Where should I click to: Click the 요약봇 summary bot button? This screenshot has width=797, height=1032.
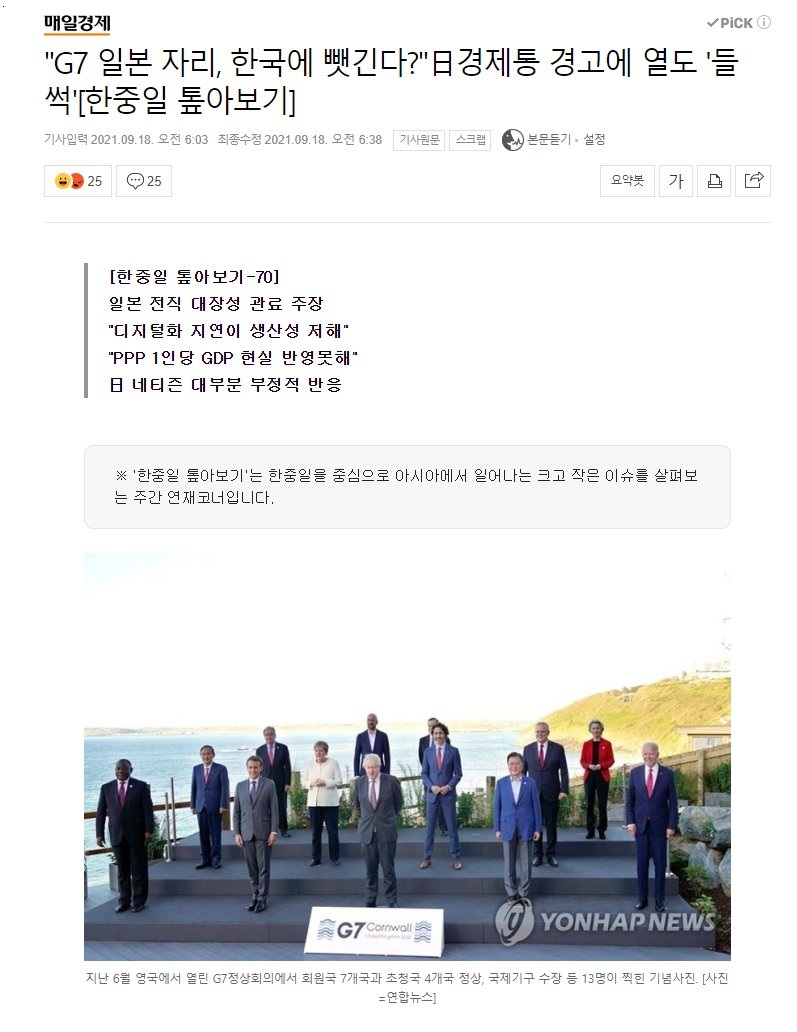627,181
